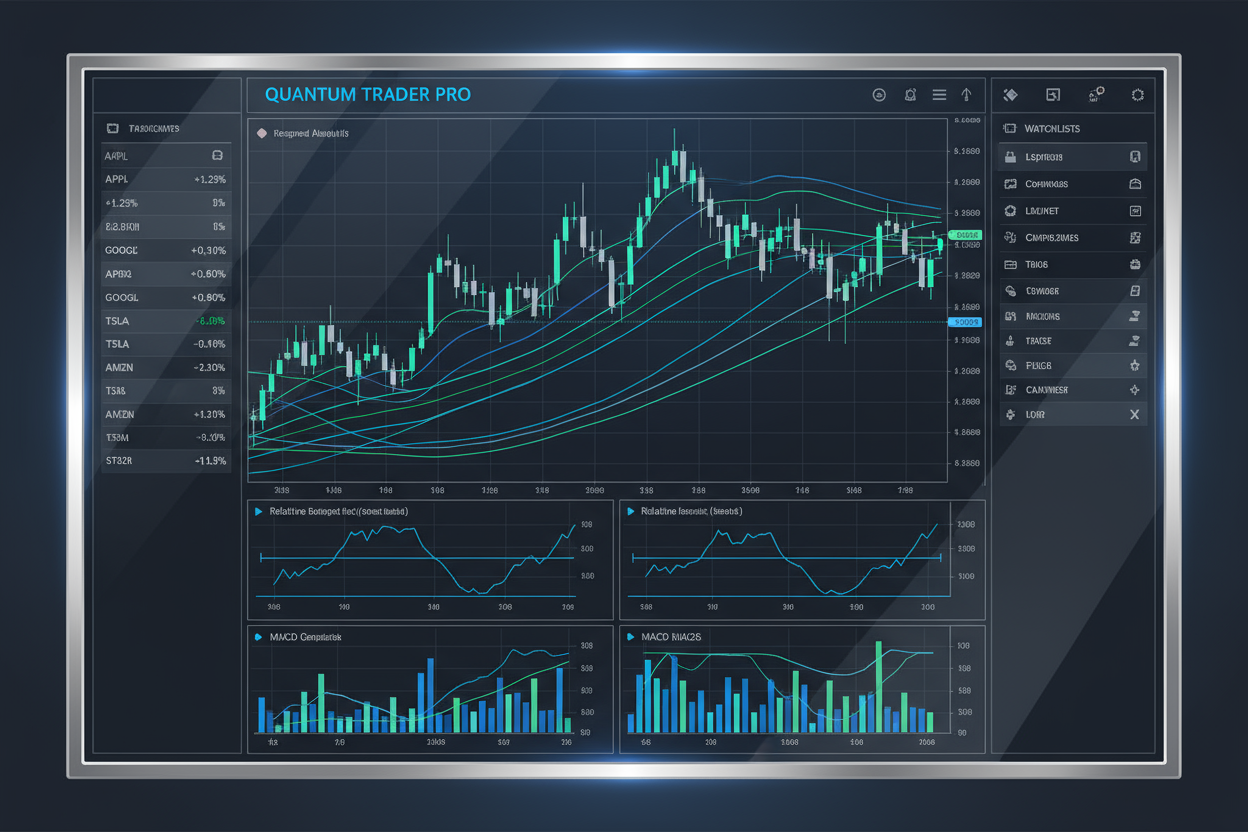Click the up arrow icon in the header

(967, 95)
